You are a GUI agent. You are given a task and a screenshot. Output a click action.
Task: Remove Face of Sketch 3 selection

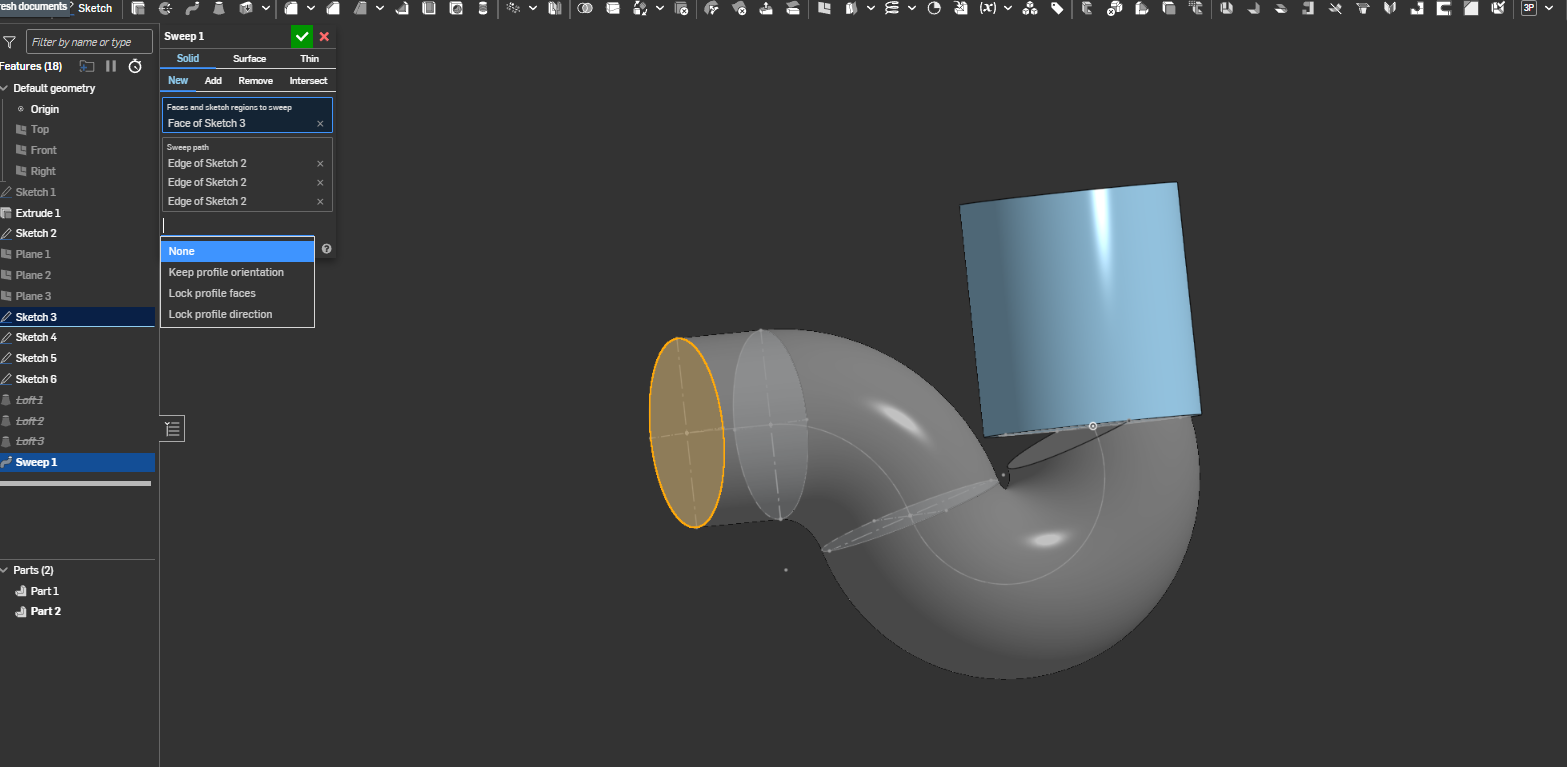pos(320,124)
